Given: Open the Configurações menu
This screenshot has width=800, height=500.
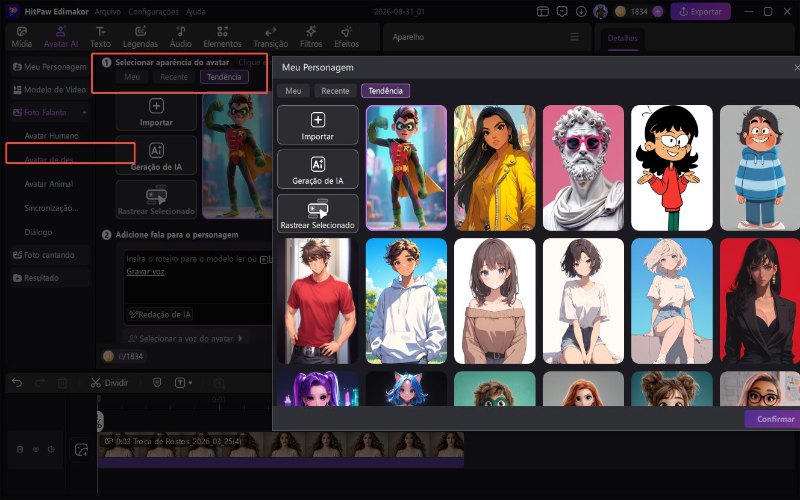Looking at the screenshot, I should point(153,11).
